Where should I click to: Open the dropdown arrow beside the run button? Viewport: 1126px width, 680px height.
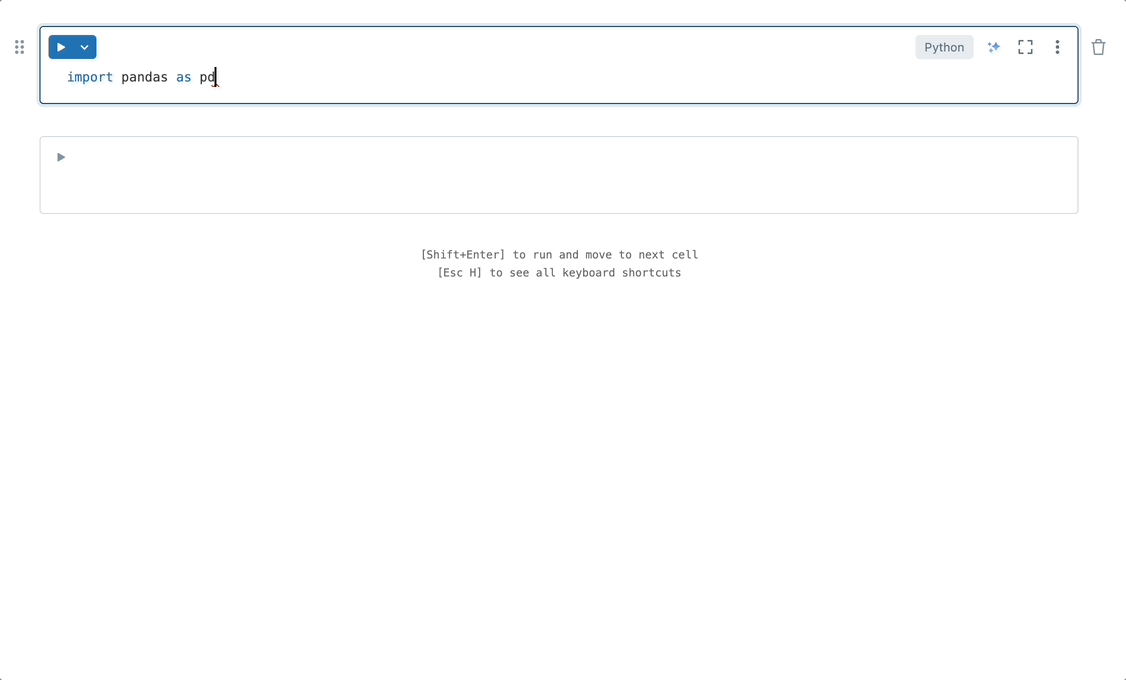coord(84,46)
